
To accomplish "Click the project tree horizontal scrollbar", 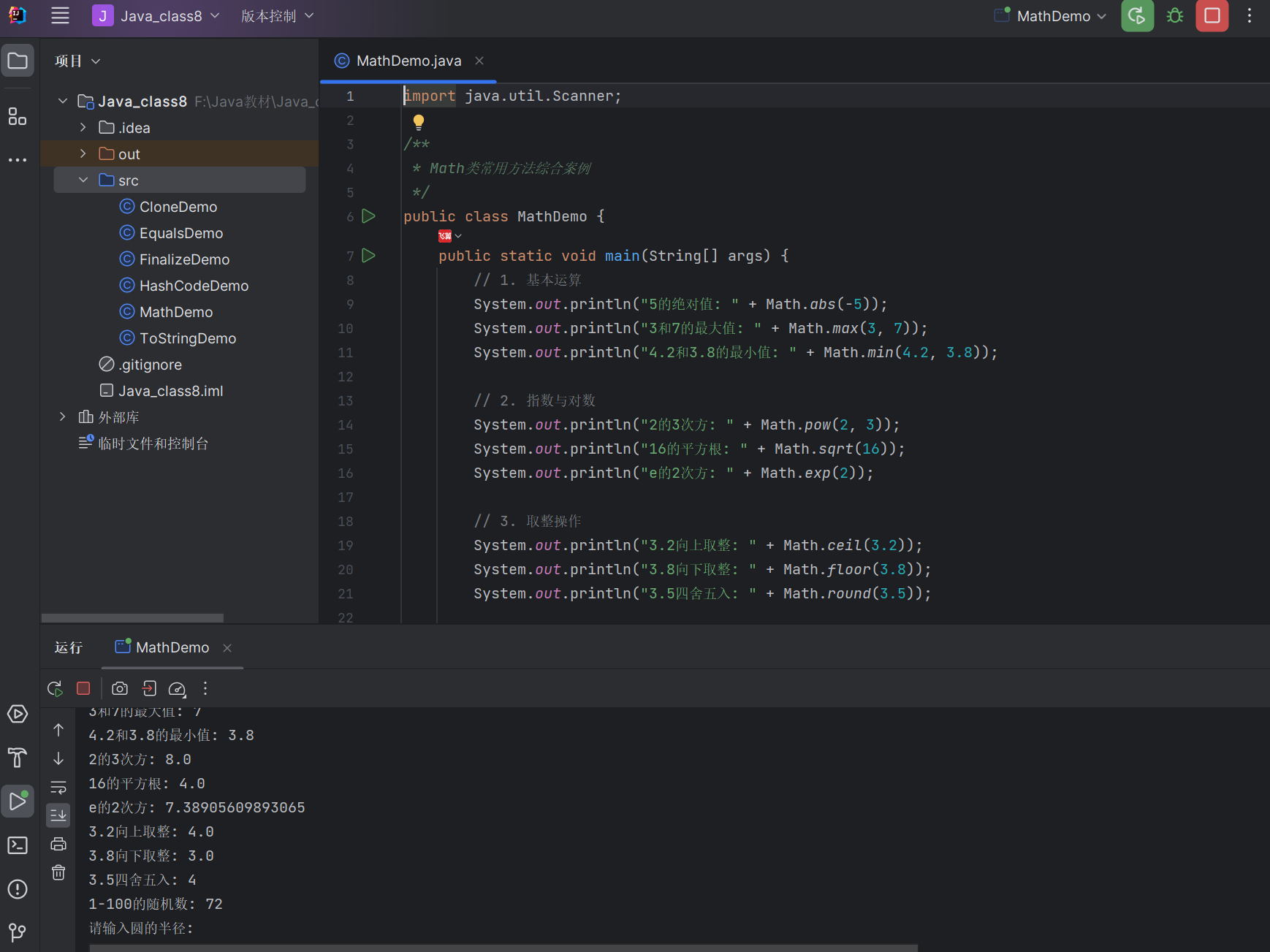I will pos(132,618).
